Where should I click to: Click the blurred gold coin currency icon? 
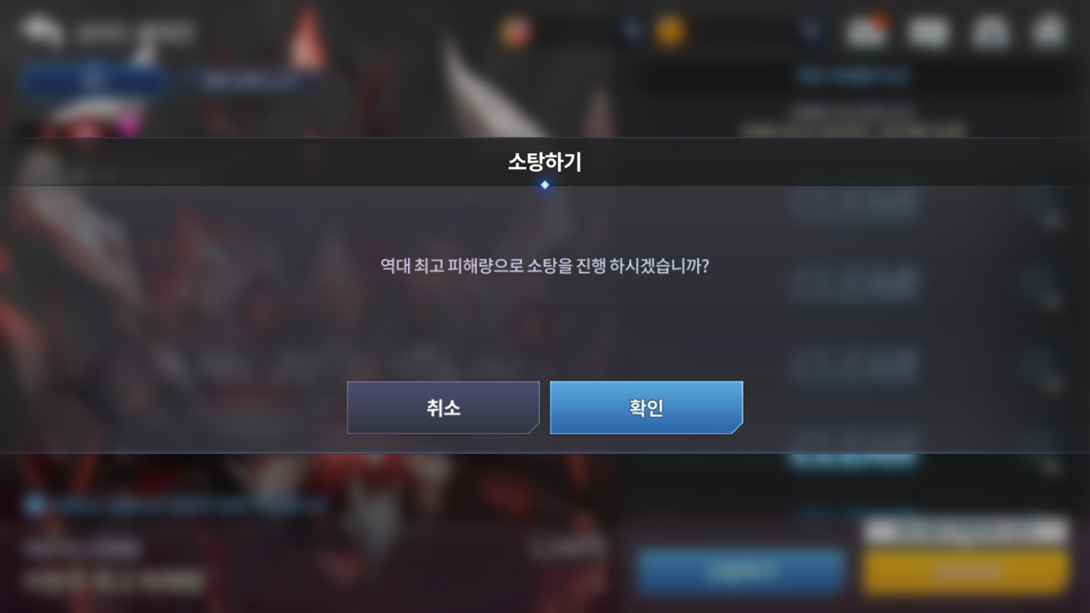click(x=670, y=31)
